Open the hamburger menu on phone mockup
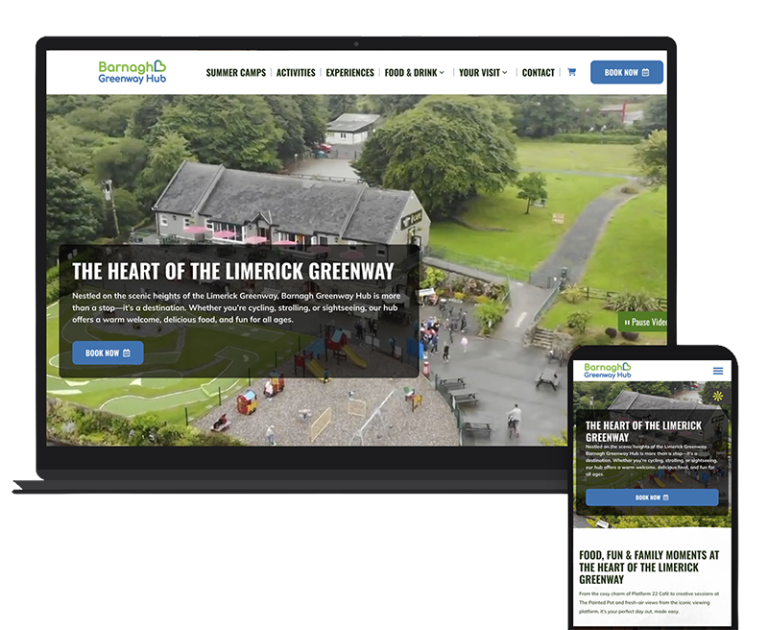Viewport: 768px width, 630px height. [x=718, y=371]
